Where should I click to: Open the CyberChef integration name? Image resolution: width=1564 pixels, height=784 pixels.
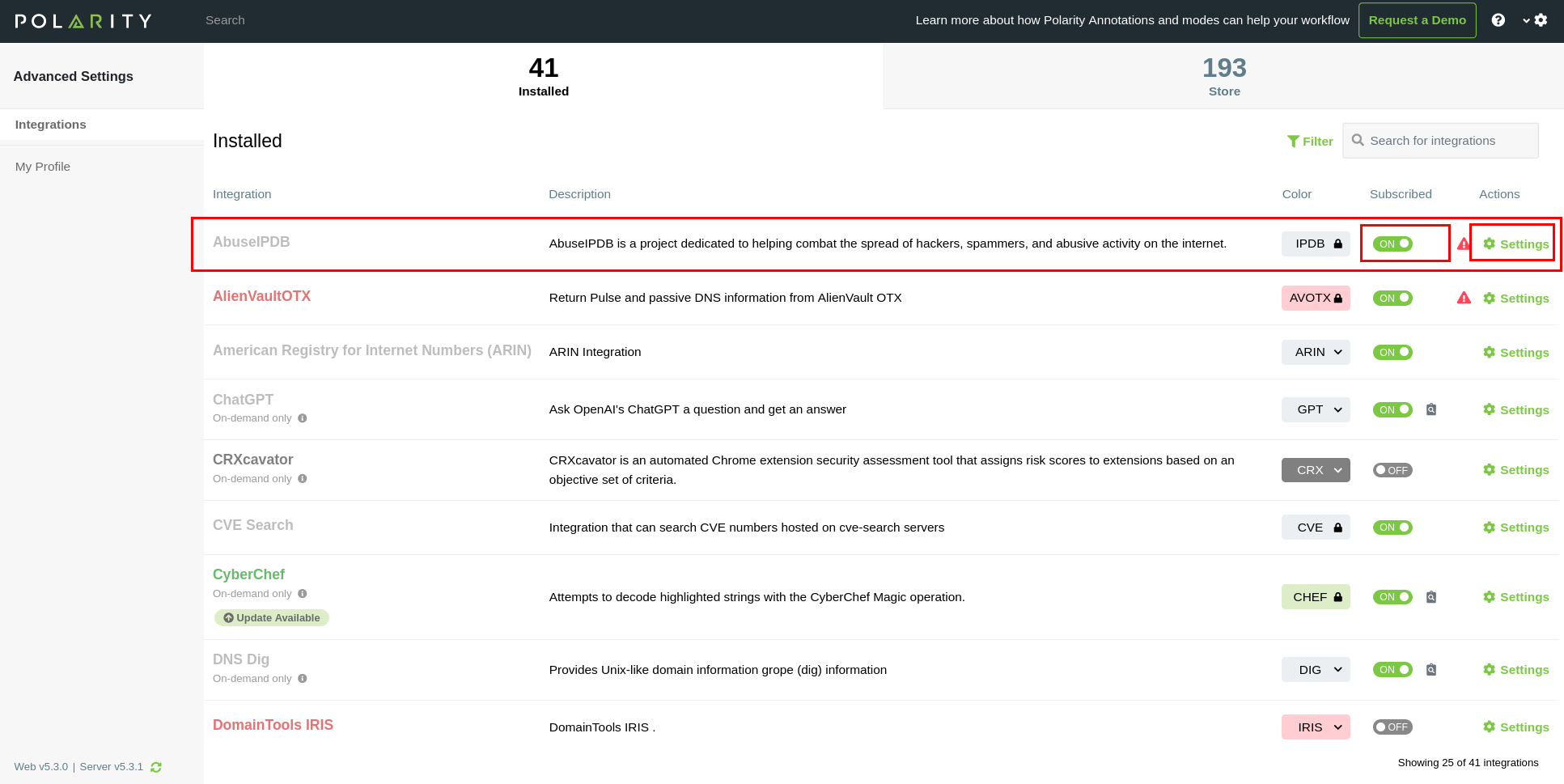point(248,574)
